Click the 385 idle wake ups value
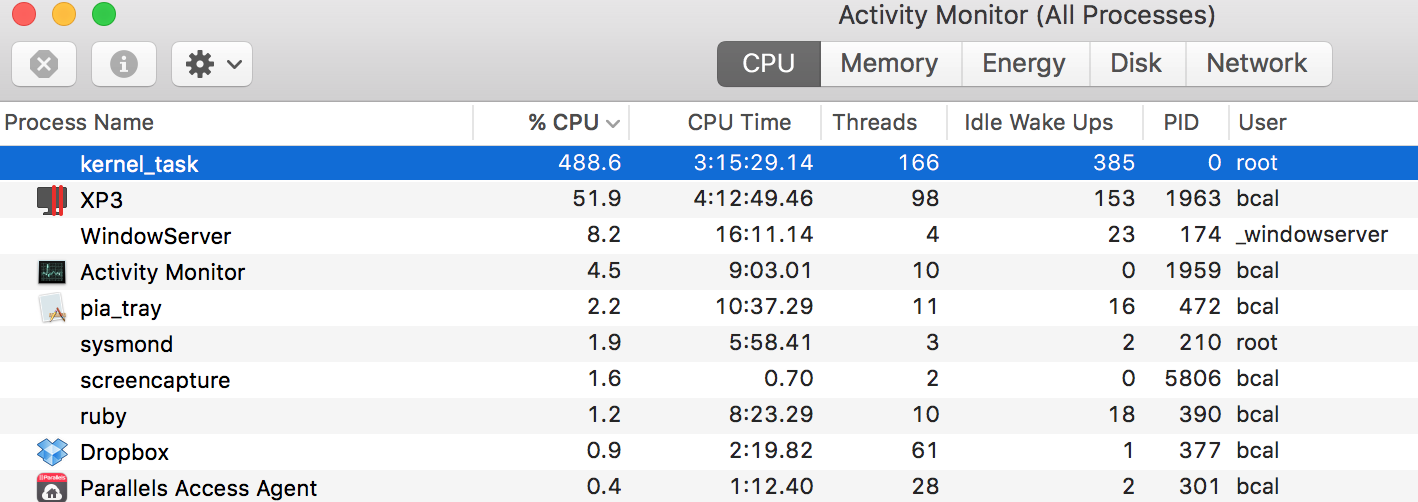Viewport: 1418px width, 502px height. click(x=1114, y=163)
